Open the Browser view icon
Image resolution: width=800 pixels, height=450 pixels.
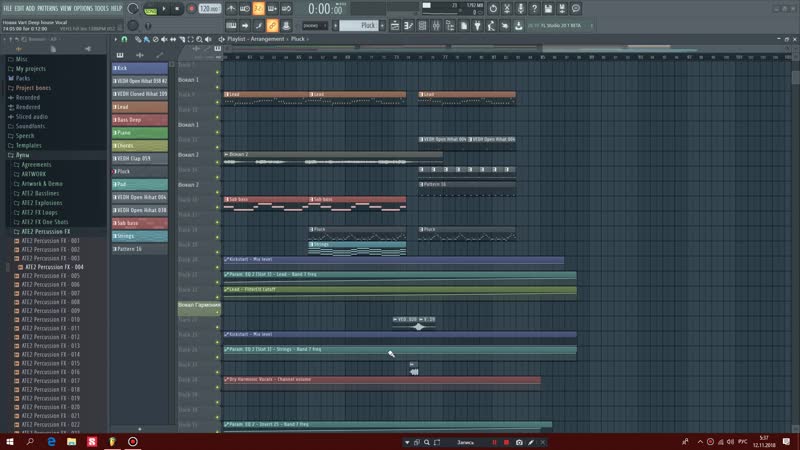click(x=450, y=26)
